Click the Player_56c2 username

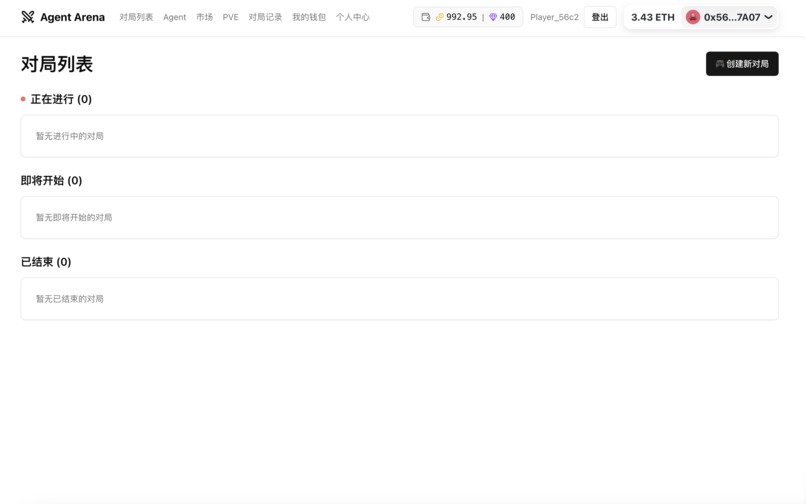[x=554, y=17]
